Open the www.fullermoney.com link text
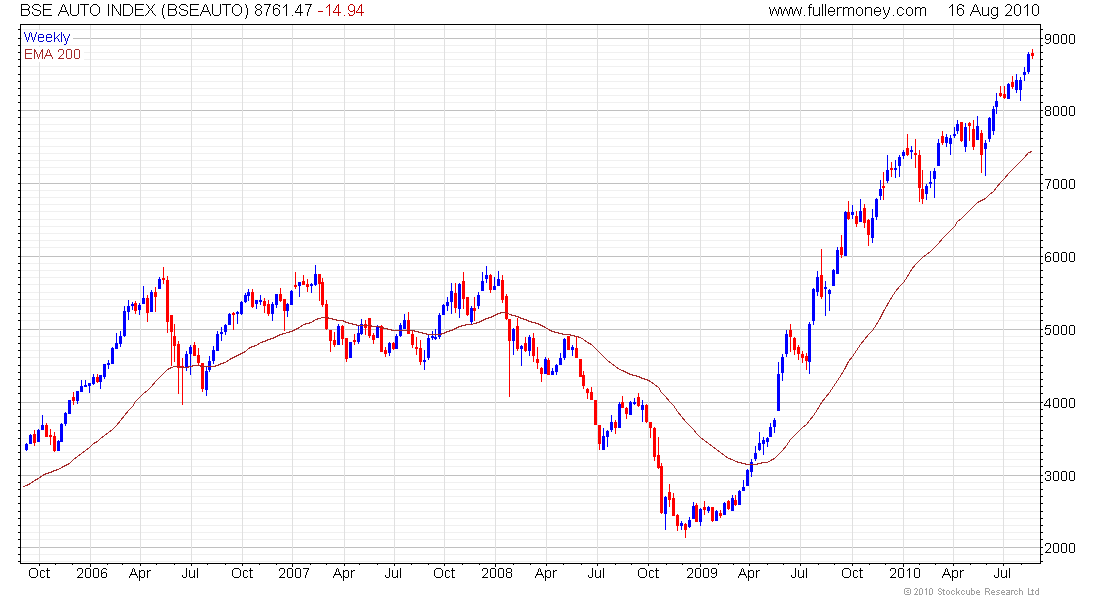The height and width of the screenshot is (600, 1100). pos(847,11)
